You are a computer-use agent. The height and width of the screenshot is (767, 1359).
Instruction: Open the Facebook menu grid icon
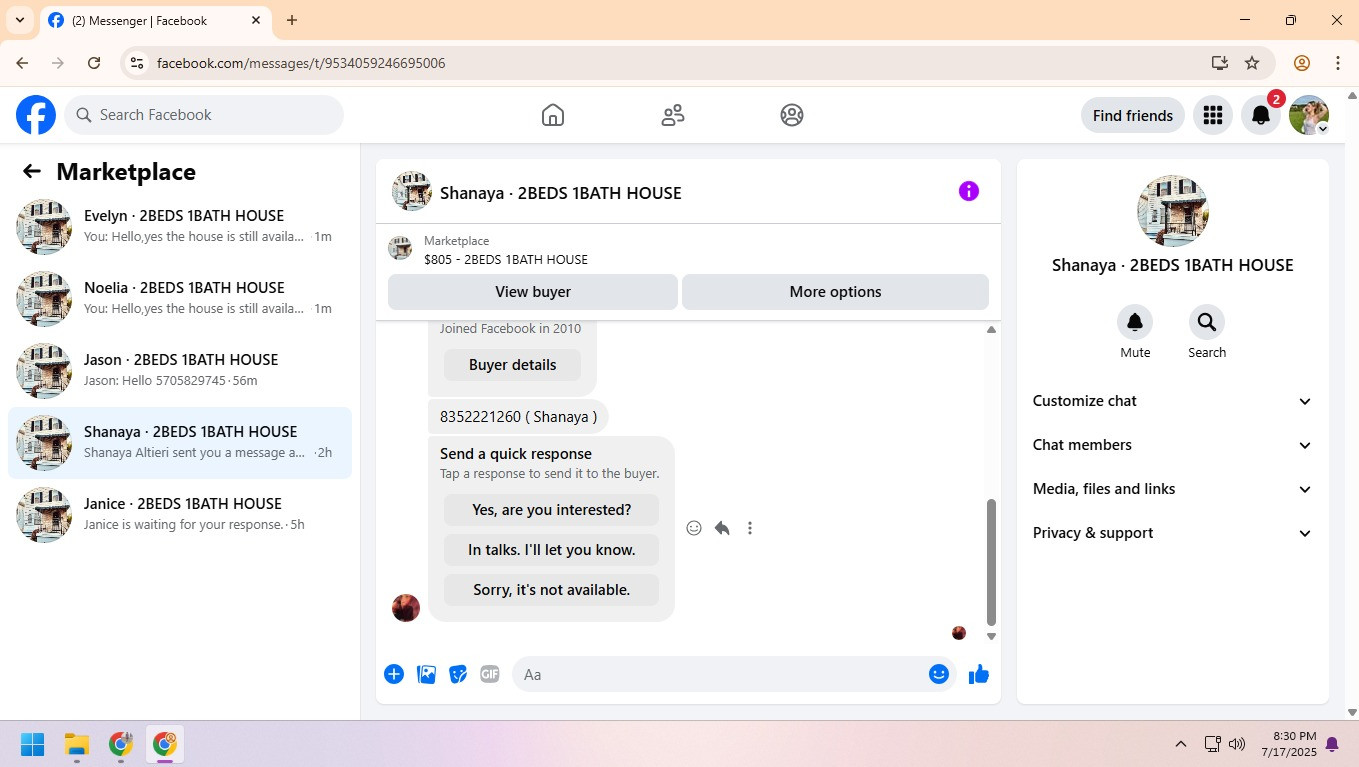[x=1213, y=115]
